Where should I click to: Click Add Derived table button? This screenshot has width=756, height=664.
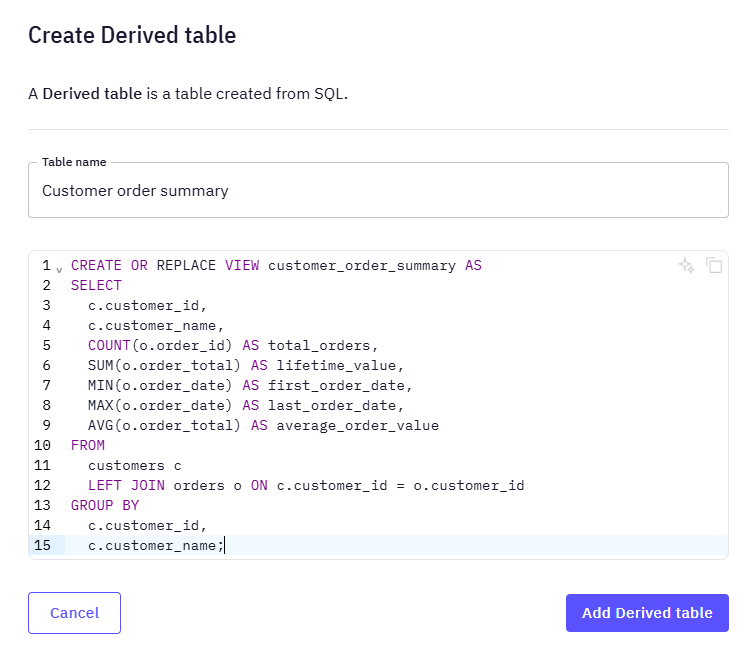[647, 613]
